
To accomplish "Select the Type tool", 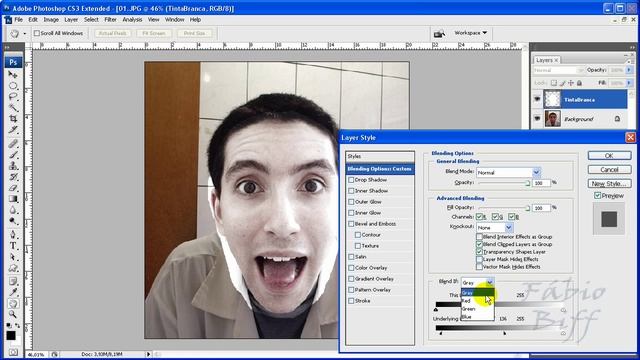I will click(13, 246).
